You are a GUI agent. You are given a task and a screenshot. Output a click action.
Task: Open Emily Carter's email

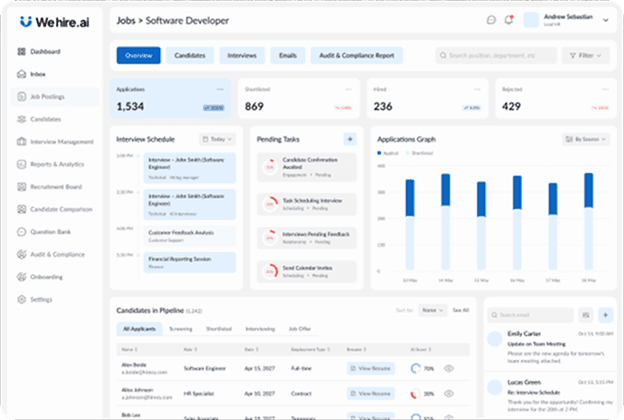point(550,347)
